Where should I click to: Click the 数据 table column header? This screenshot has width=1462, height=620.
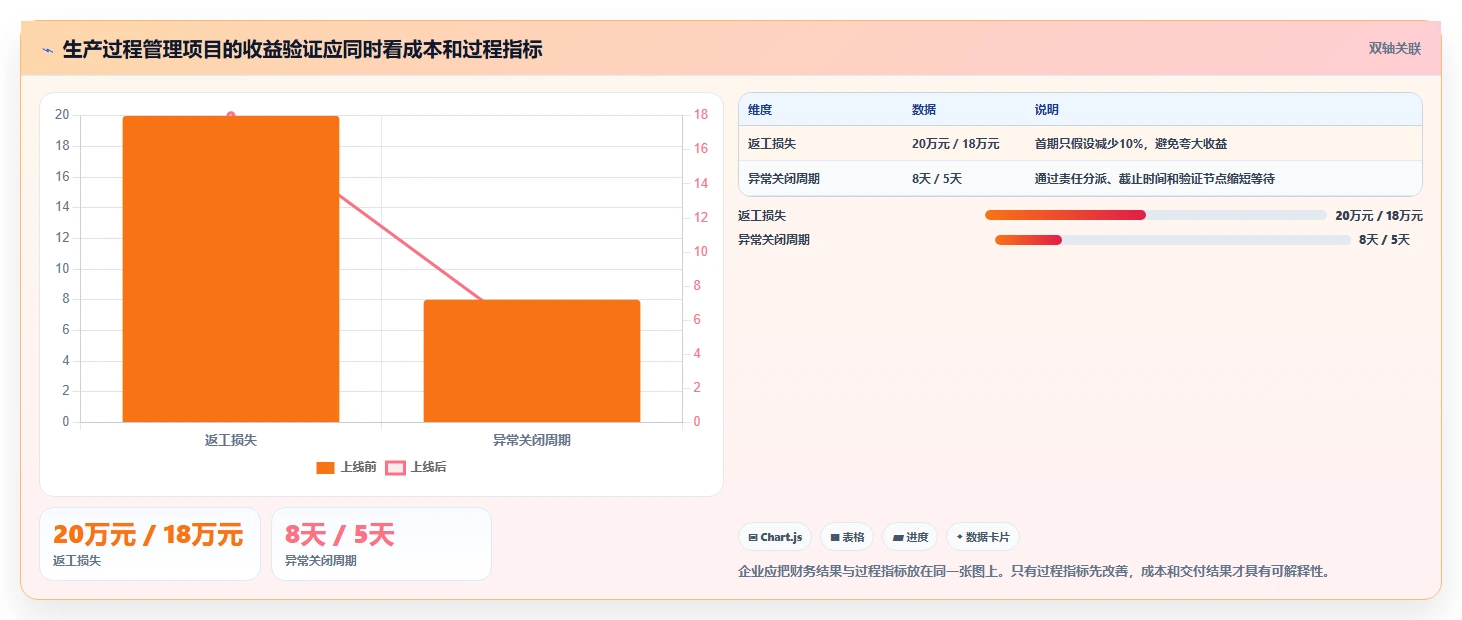(924, 110)
